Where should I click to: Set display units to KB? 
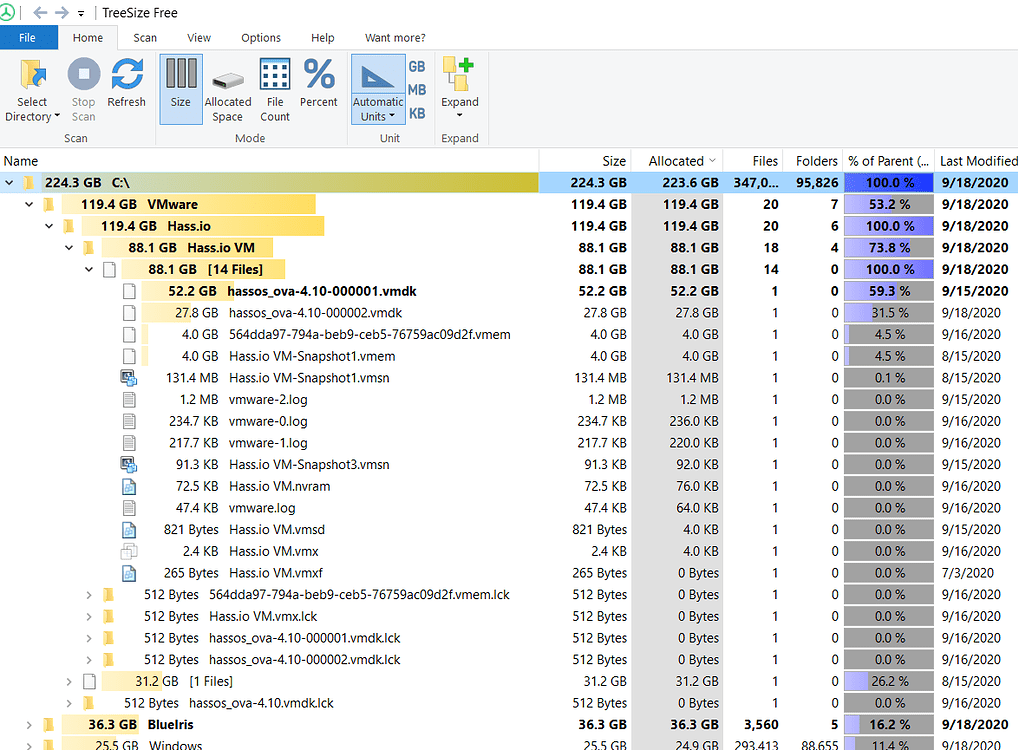point(416,111)
